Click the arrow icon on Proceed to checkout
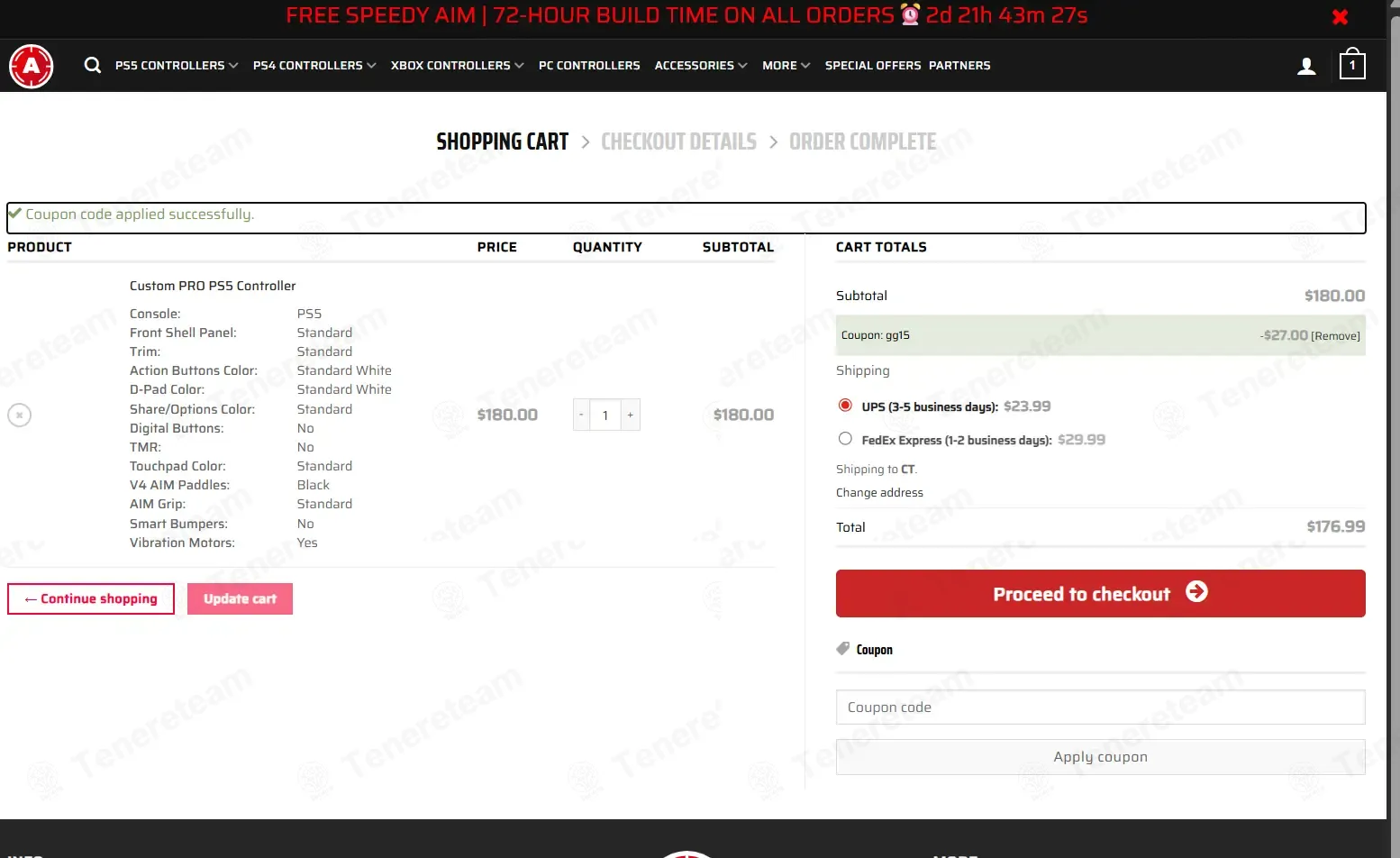Image resolution: width=1400 pixels, height=858 pixels. tap(1196, 591)
